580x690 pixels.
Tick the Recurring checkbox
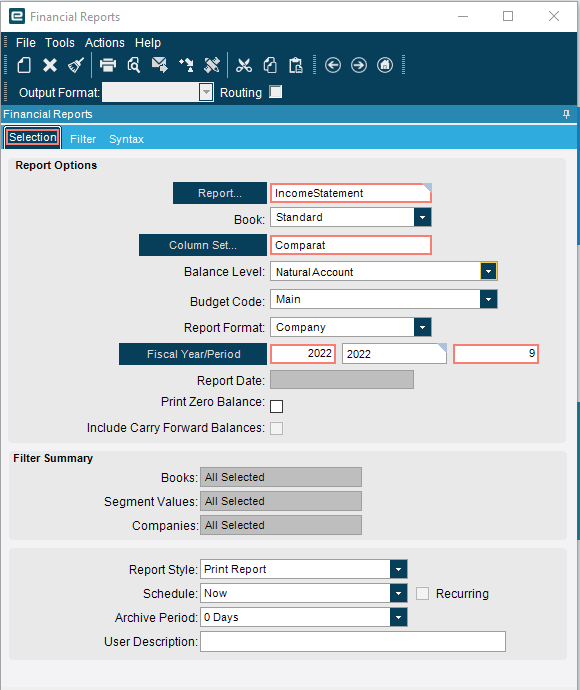[x=422, y=593]
